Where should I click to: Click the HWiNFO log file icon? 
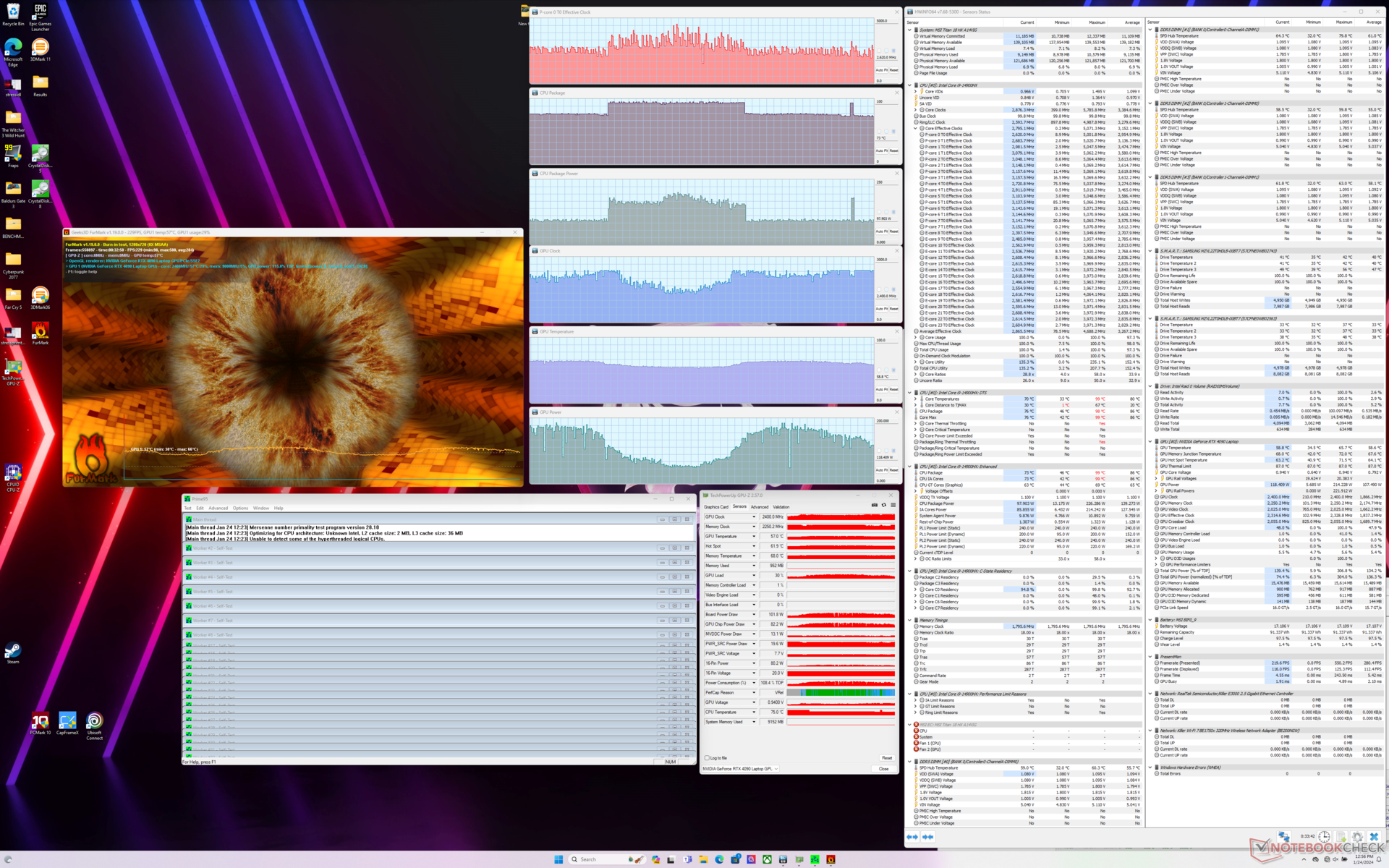pyautogui.click(x=1341, y=836)
